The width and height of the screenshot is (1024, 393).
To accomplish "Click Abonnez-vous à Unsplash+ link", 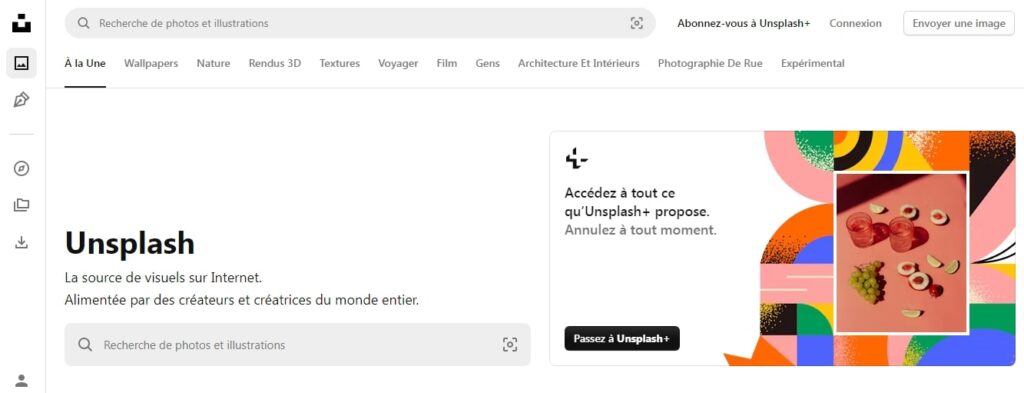I will (x=744, y=24).
